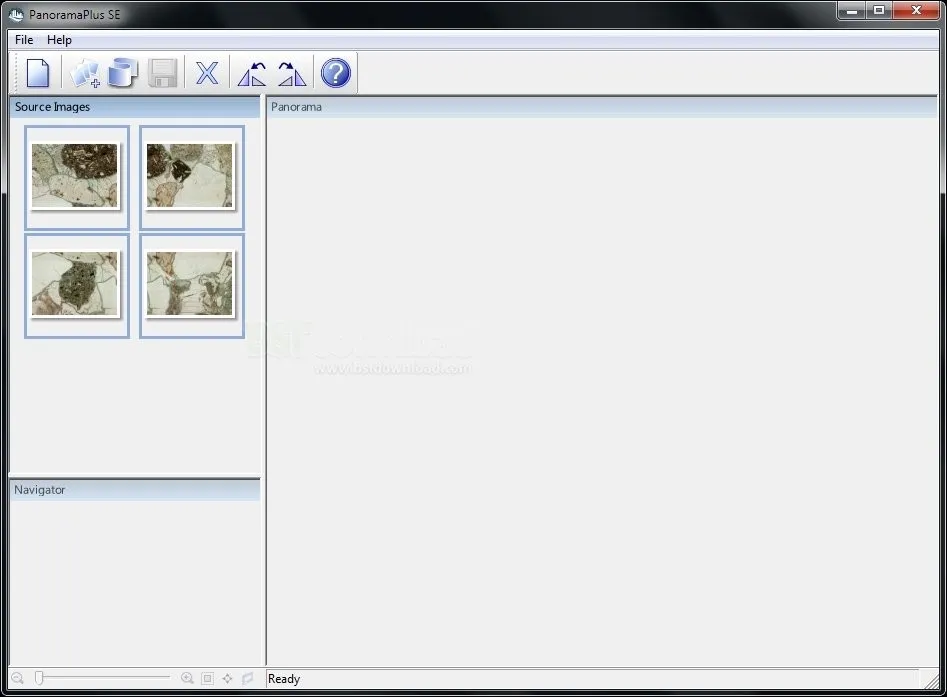Click the Save floppy disk icon
This screenshot has width=947, height=697.
(x=163, y=73)
